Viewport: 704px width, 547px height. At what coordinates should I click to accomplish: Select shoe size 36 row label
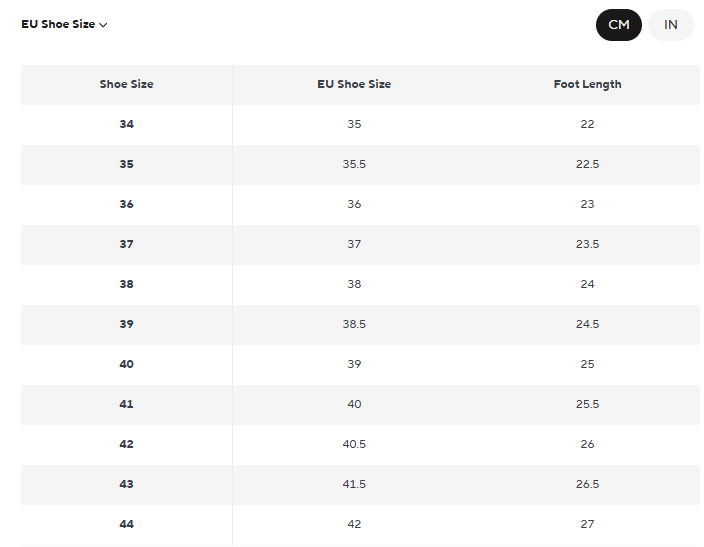pos(126,204)
